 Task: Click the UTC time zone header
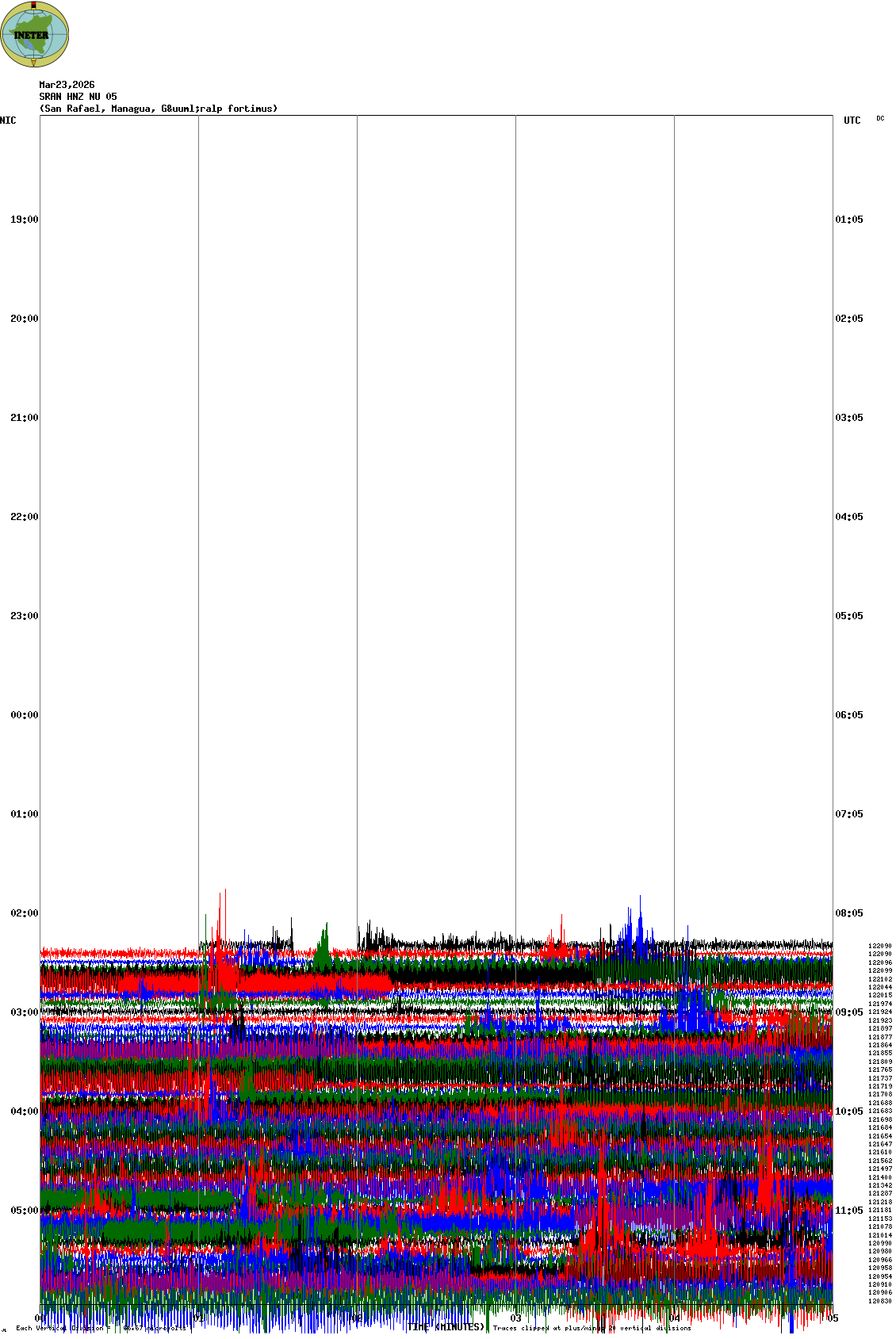[x=852, y=121]
